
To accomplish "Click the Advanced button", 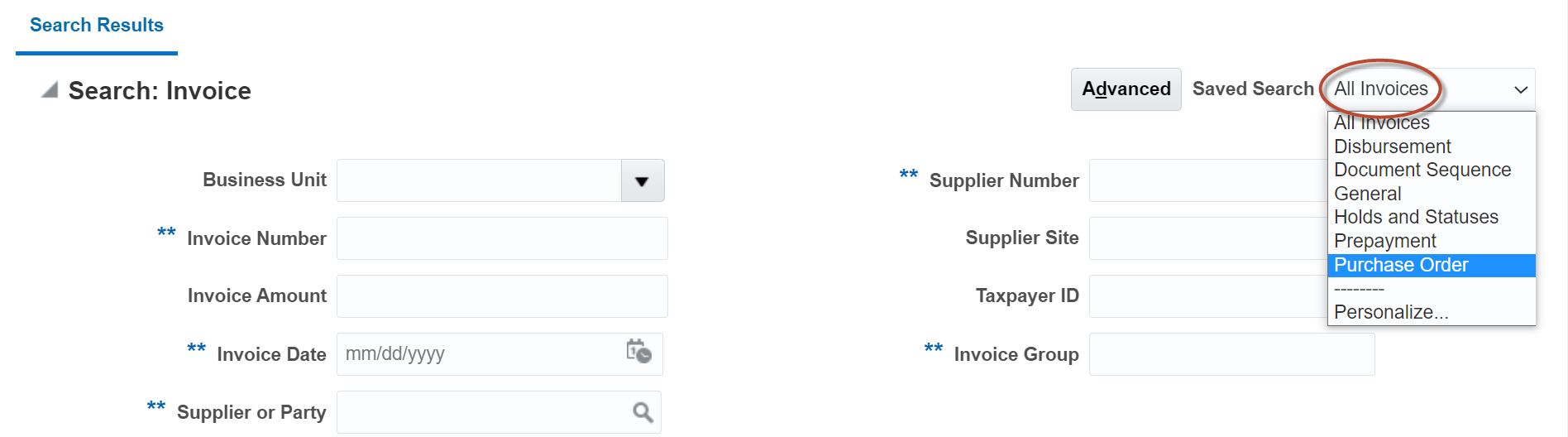I will [1126, 89].
